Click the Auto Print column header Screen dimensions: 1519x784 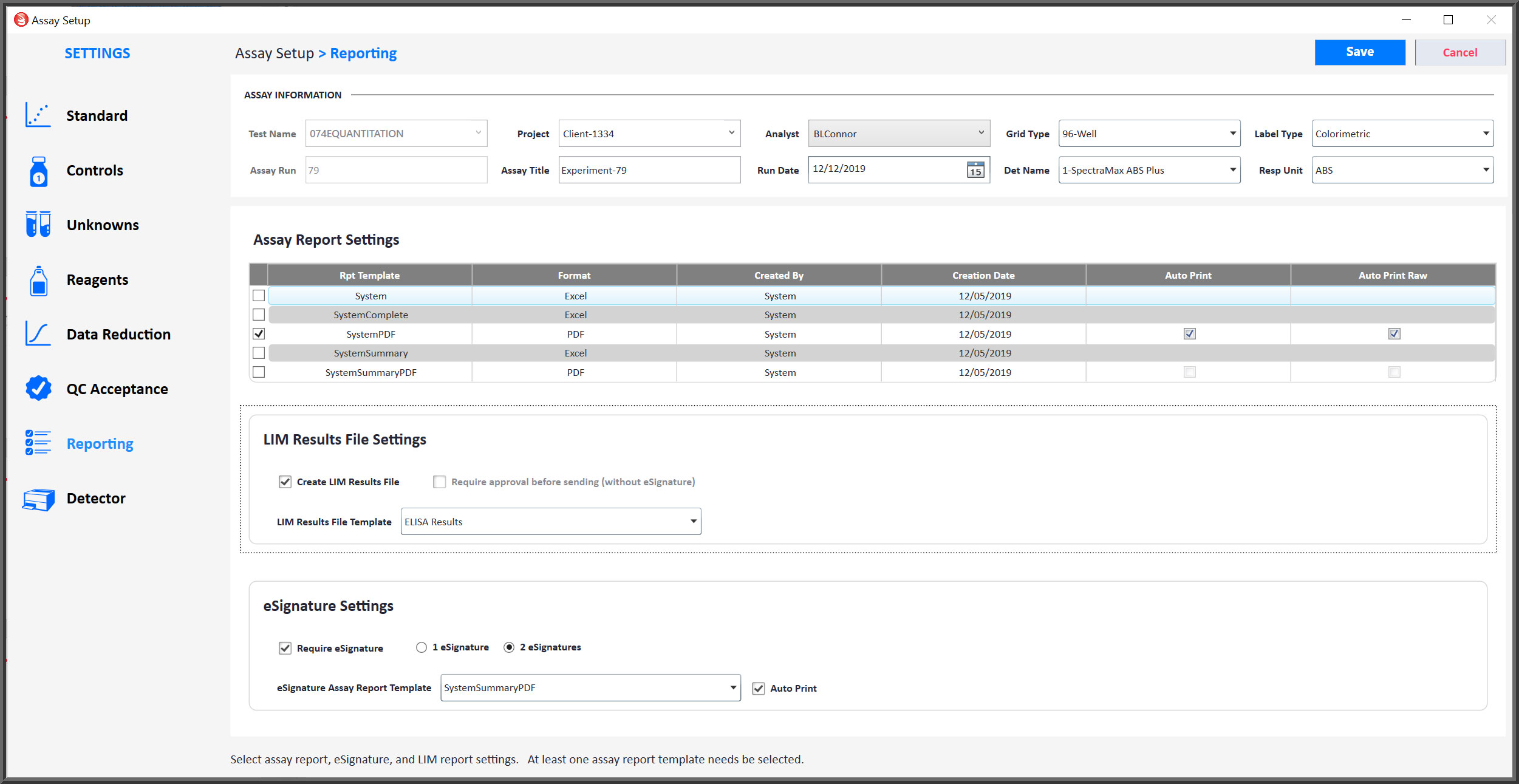click(1188, 275)
